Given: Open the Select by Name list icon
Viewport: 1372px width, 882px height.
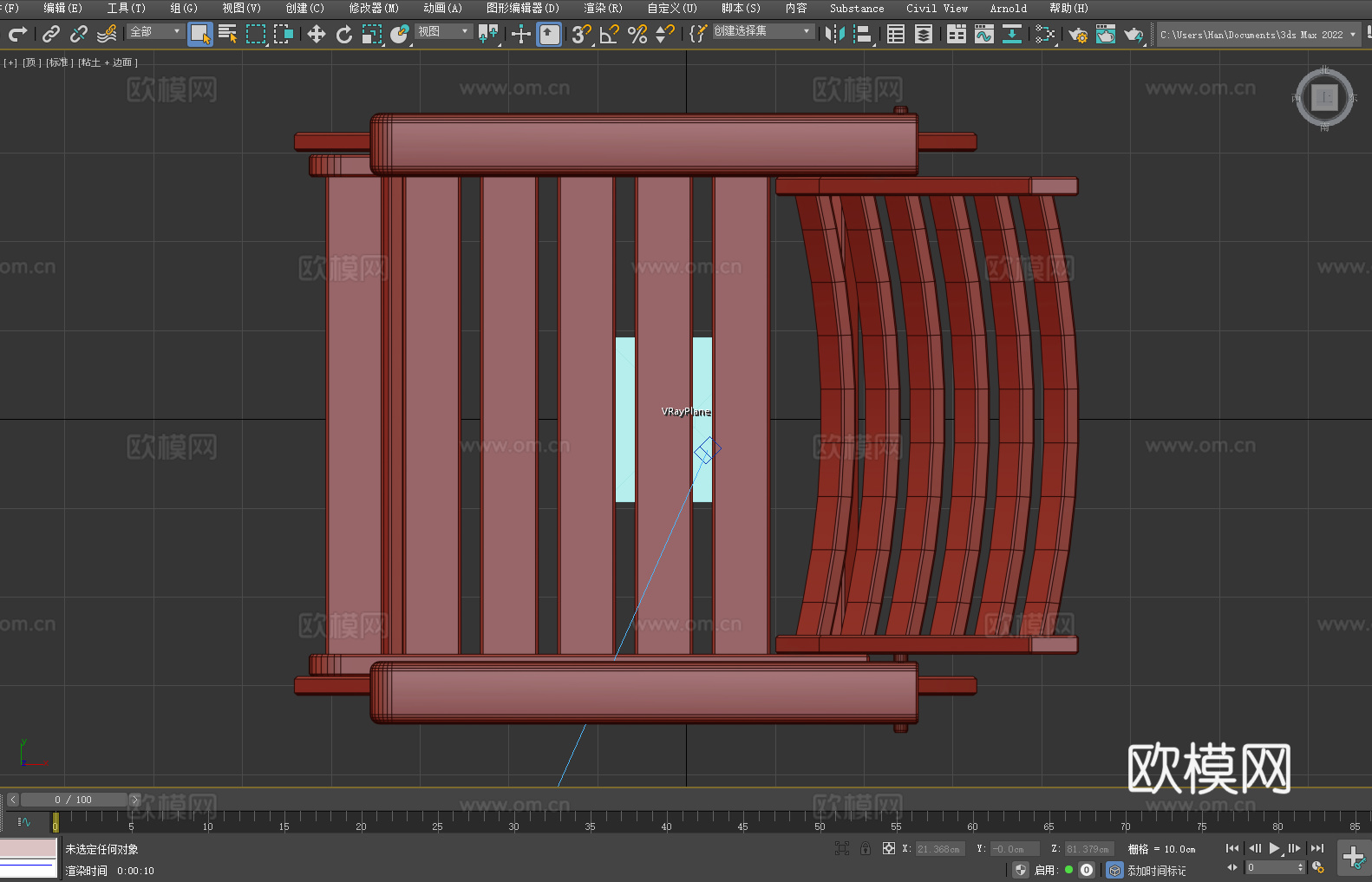Looking at the screenshot, I should [x=228, y=34].
